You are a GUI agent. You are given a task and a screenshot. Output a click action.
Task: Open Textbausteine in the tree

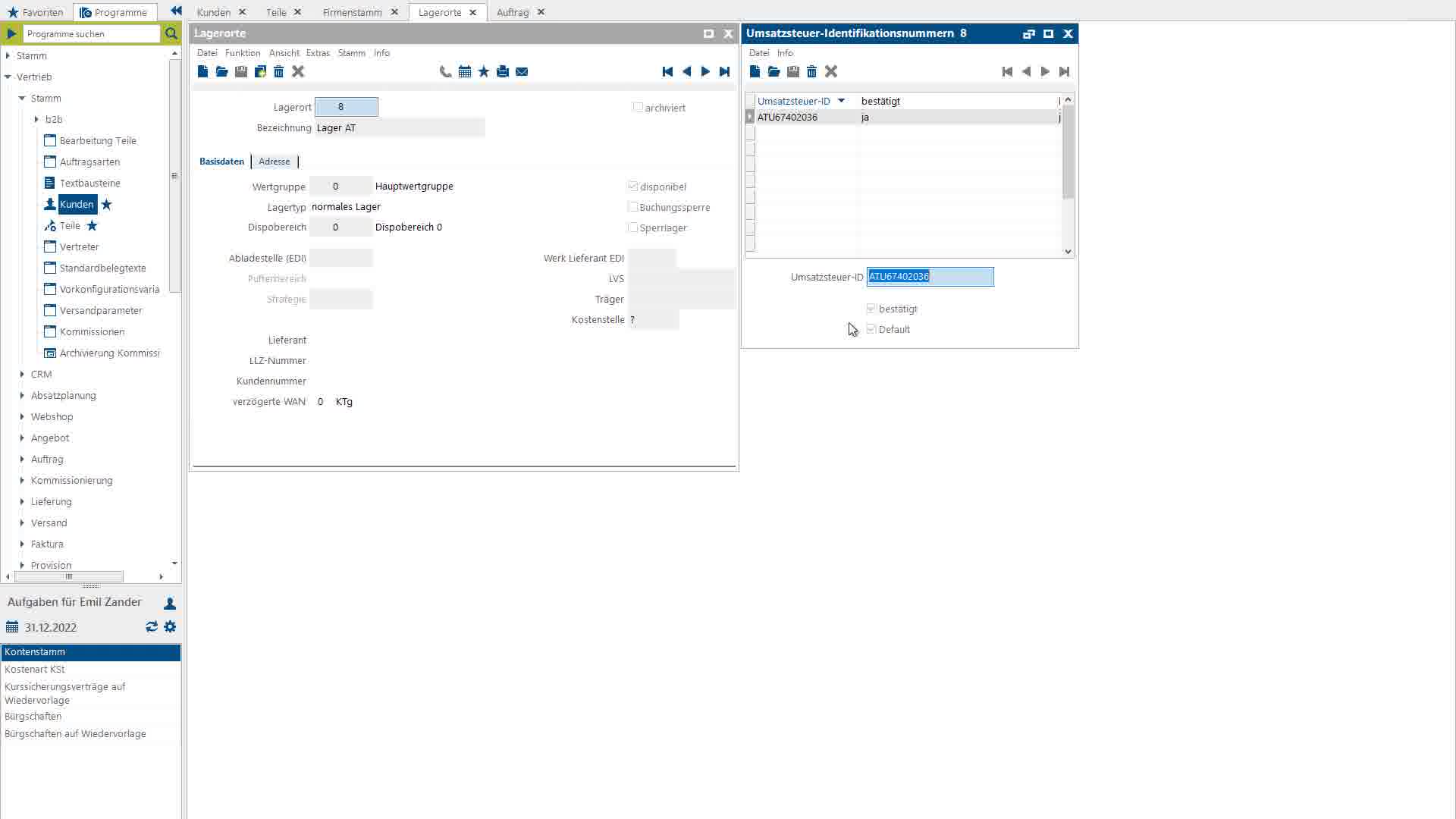(x=89, y=183)
